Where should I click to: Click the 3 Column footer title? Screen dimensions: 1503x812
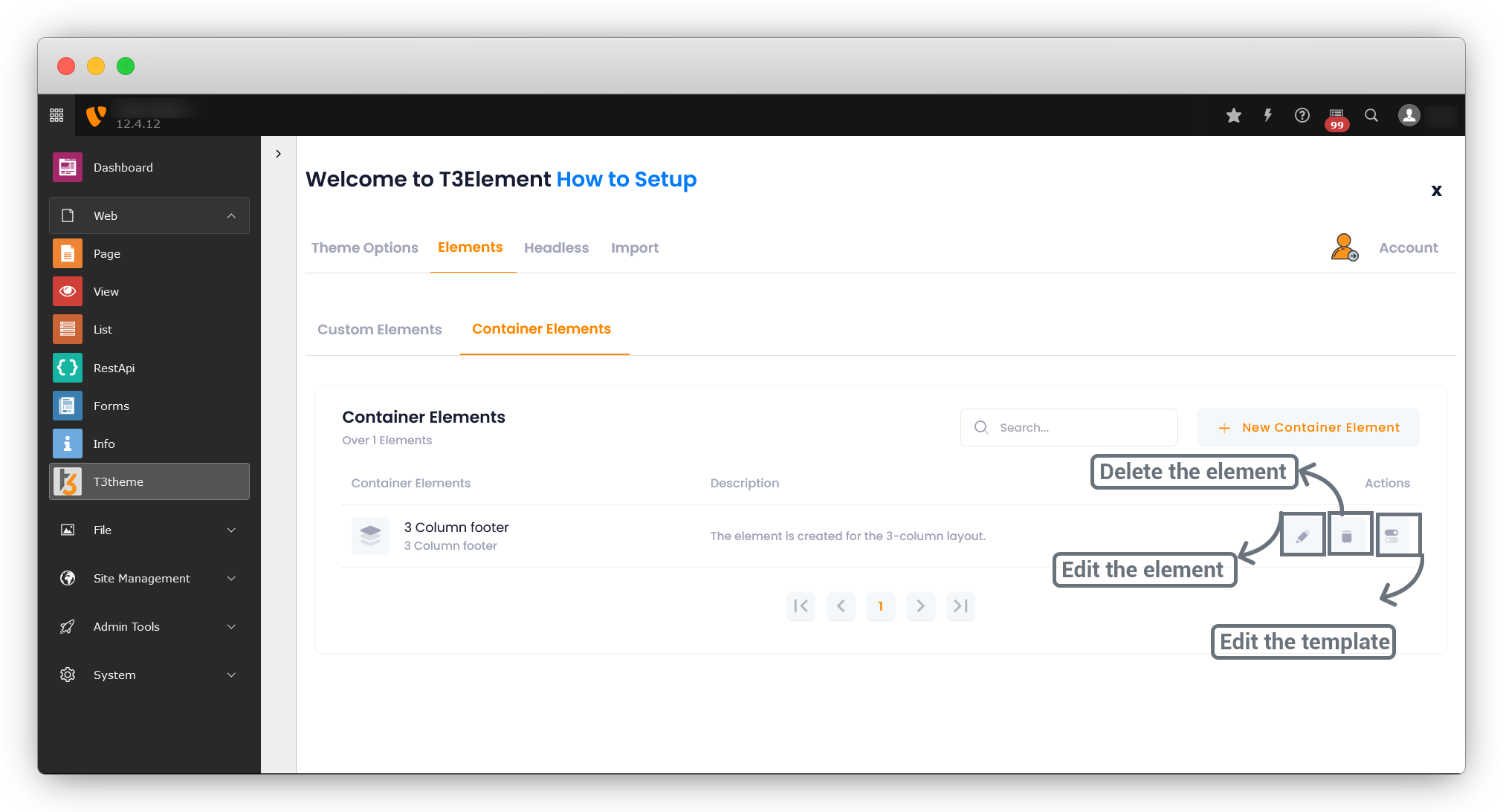[x=456, y=527]
